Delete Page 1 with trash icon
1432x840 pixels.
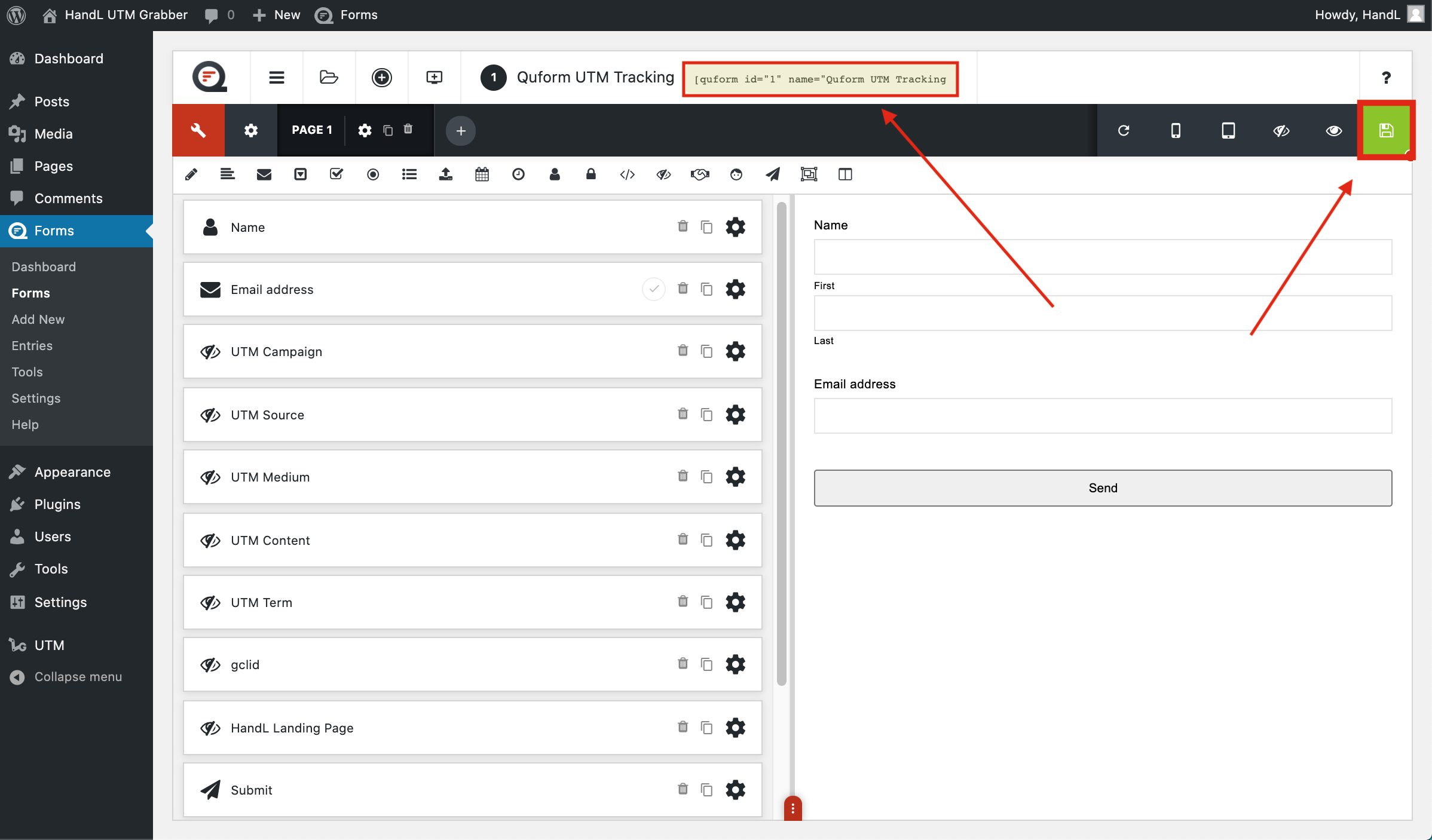pos(408,129)
